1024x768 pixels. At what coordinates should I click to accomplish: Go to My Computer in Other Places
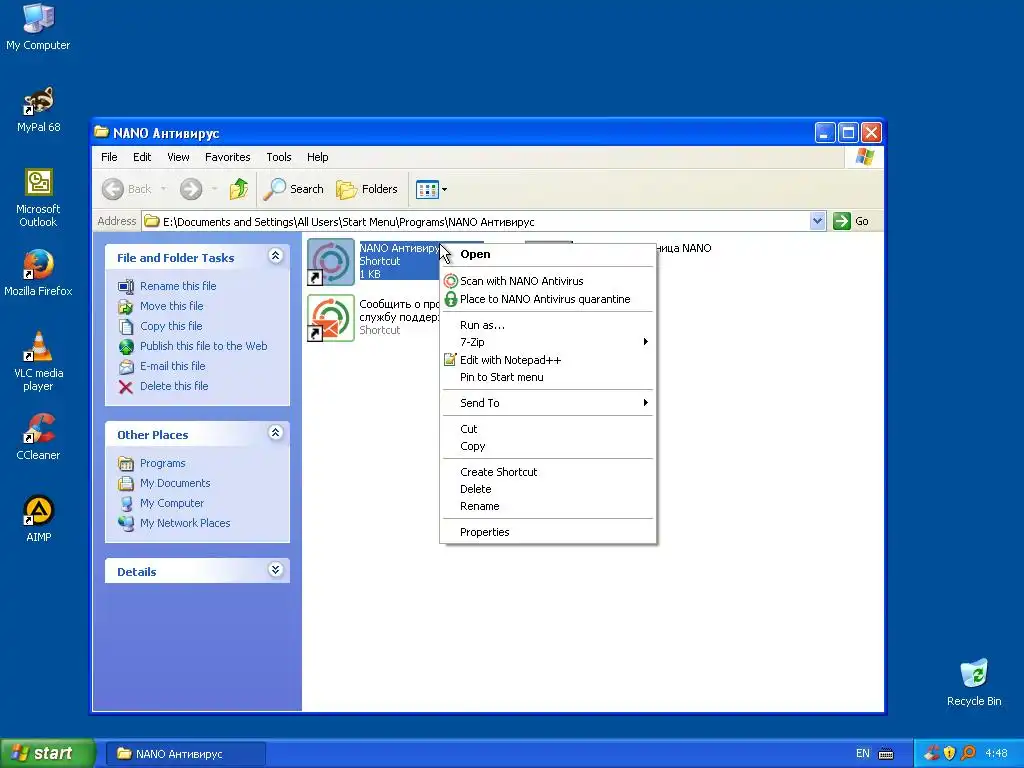[x=172, y=504]
